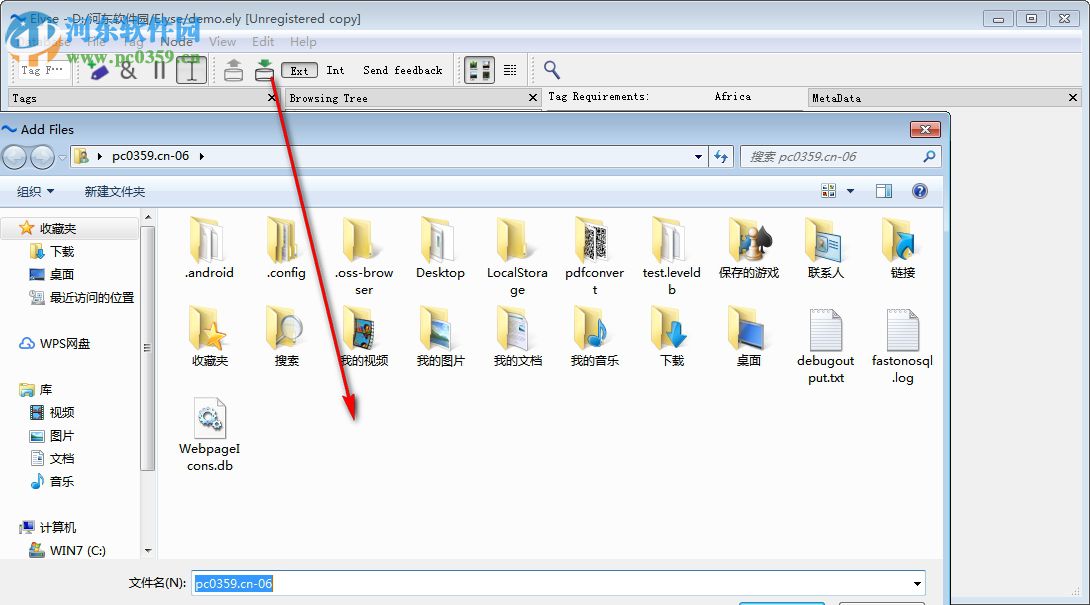The width and height of the screenshot is (1090, 605).
Task: Select 图片 library in sidebar
Action: coord(52,435)
